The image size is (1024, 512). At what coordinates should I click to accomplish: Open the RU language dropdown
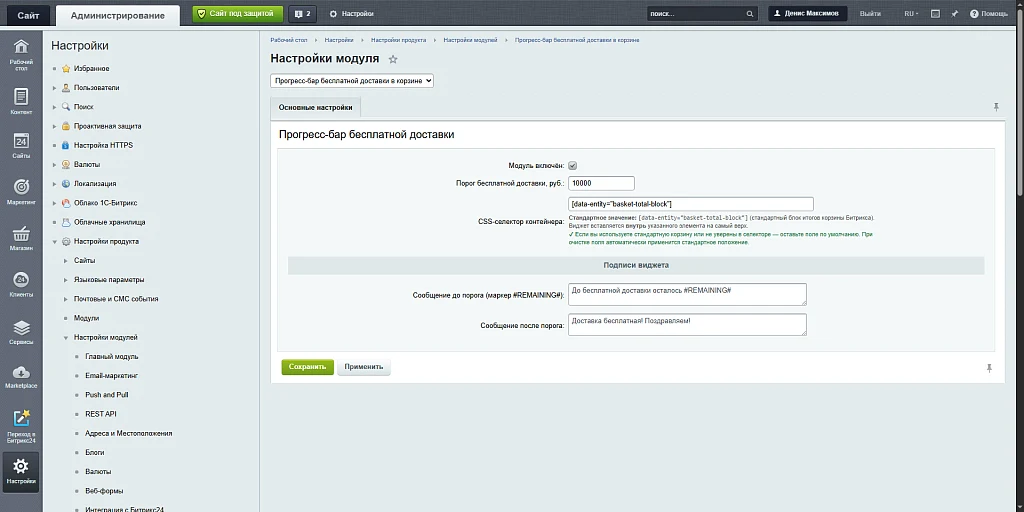tap(911, 14)
